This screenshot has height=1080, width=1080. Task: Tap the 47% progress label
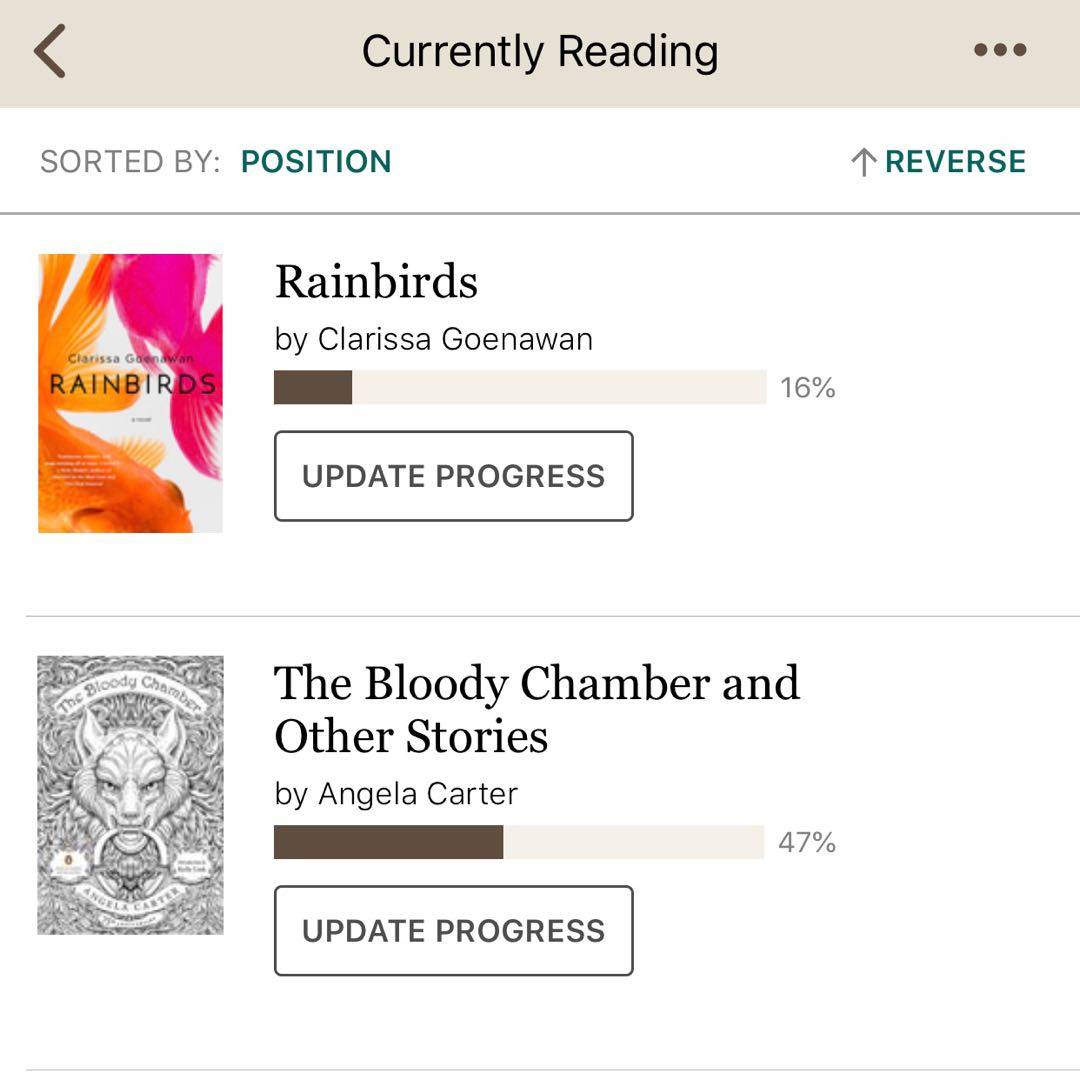pyautogui.click(x=807, y=843)
